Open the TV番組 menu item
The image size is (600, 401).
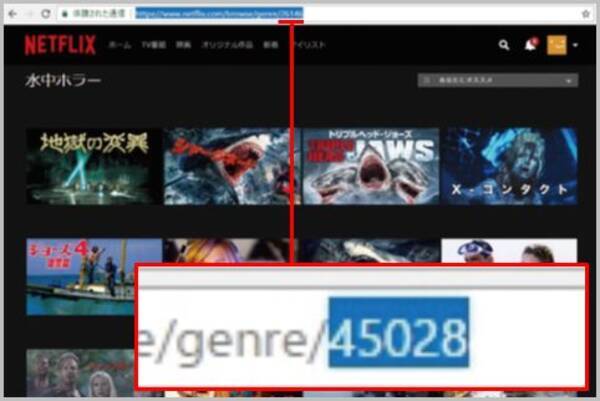pyautogui.click(x=154, y=45)
